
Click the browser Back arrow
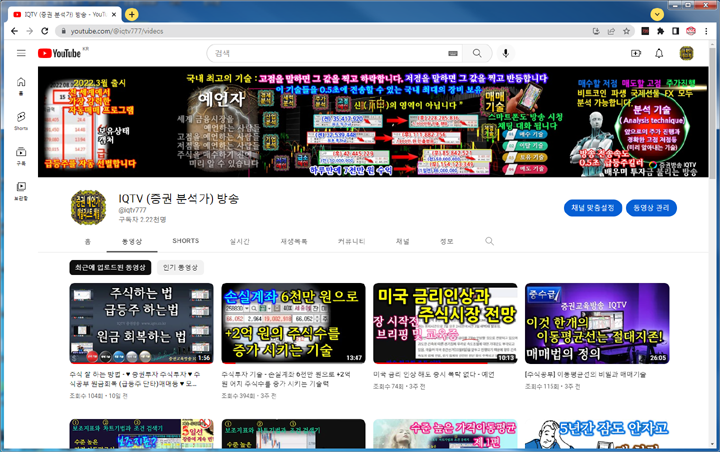point(14,31)
